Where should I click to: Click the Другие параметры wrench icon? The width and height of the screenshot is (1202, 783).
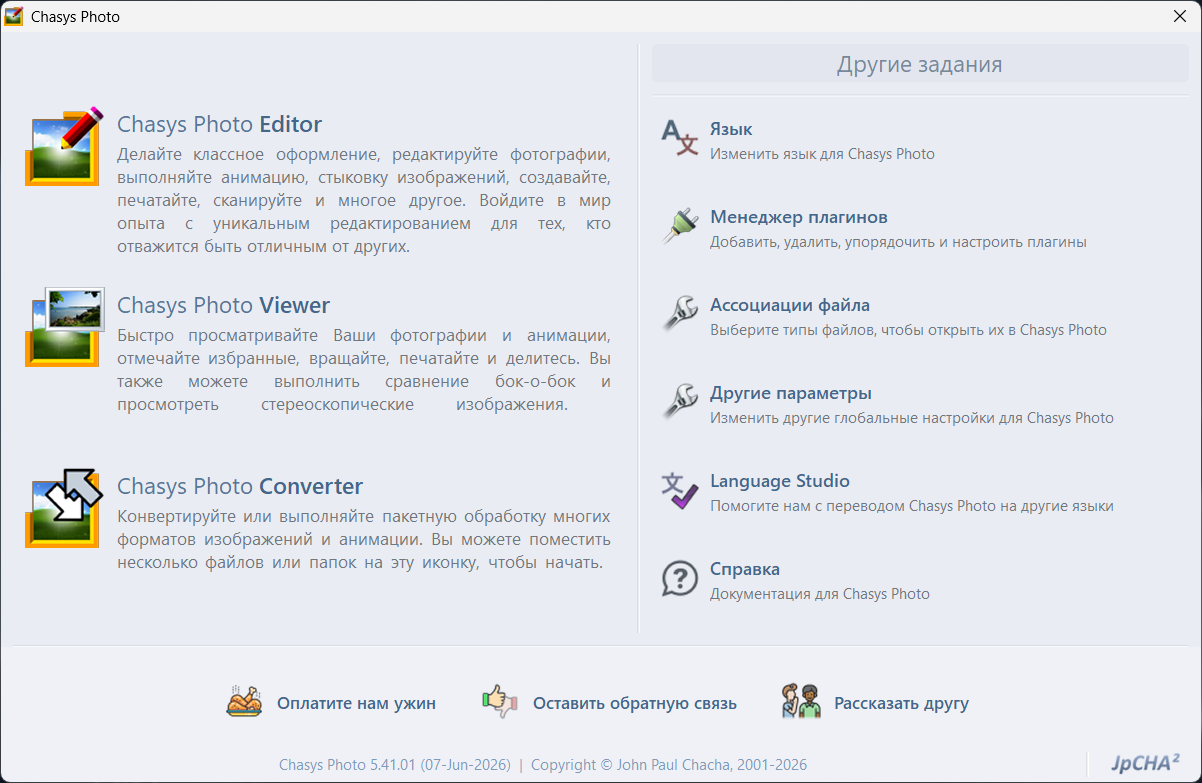[x=680, y=401]
